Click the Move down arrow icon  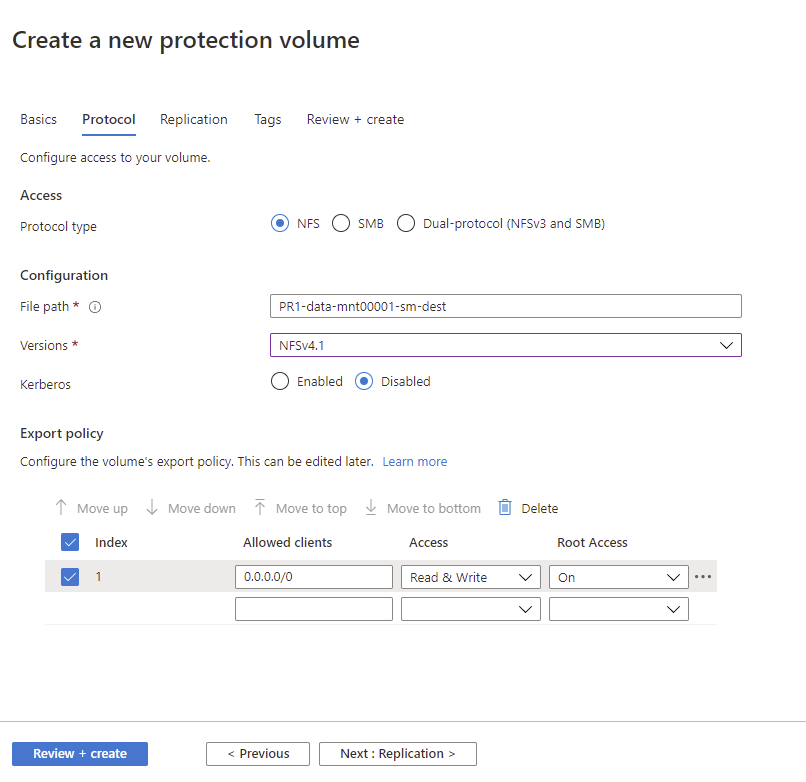[152, 508]
